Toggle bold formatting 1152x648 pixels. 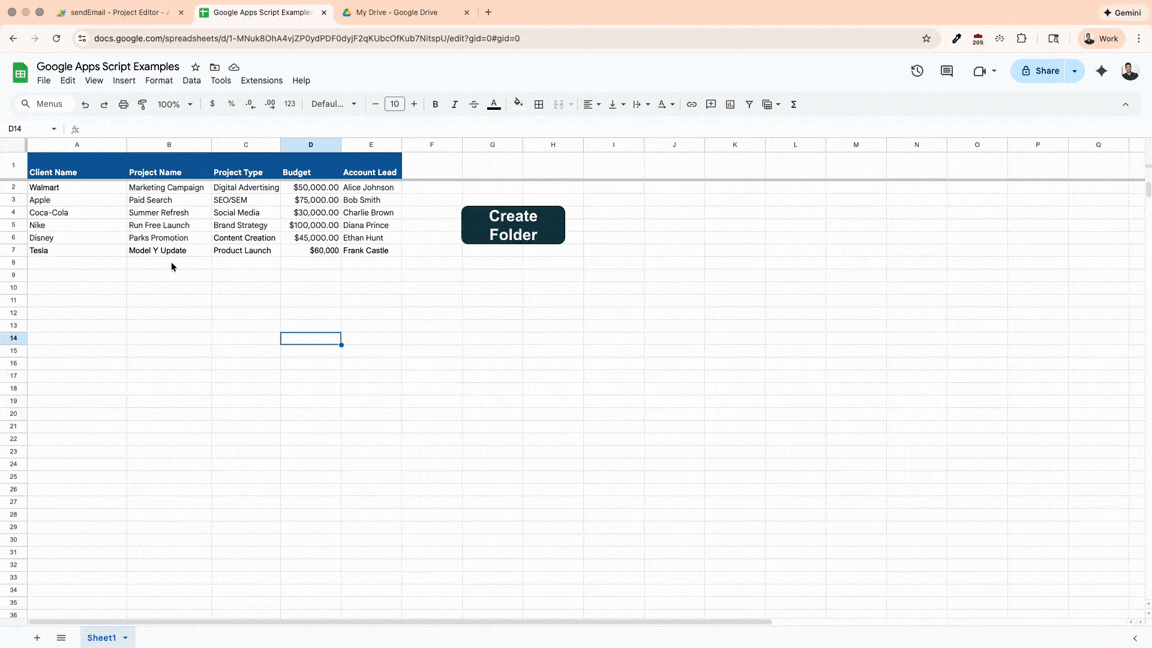435,104
